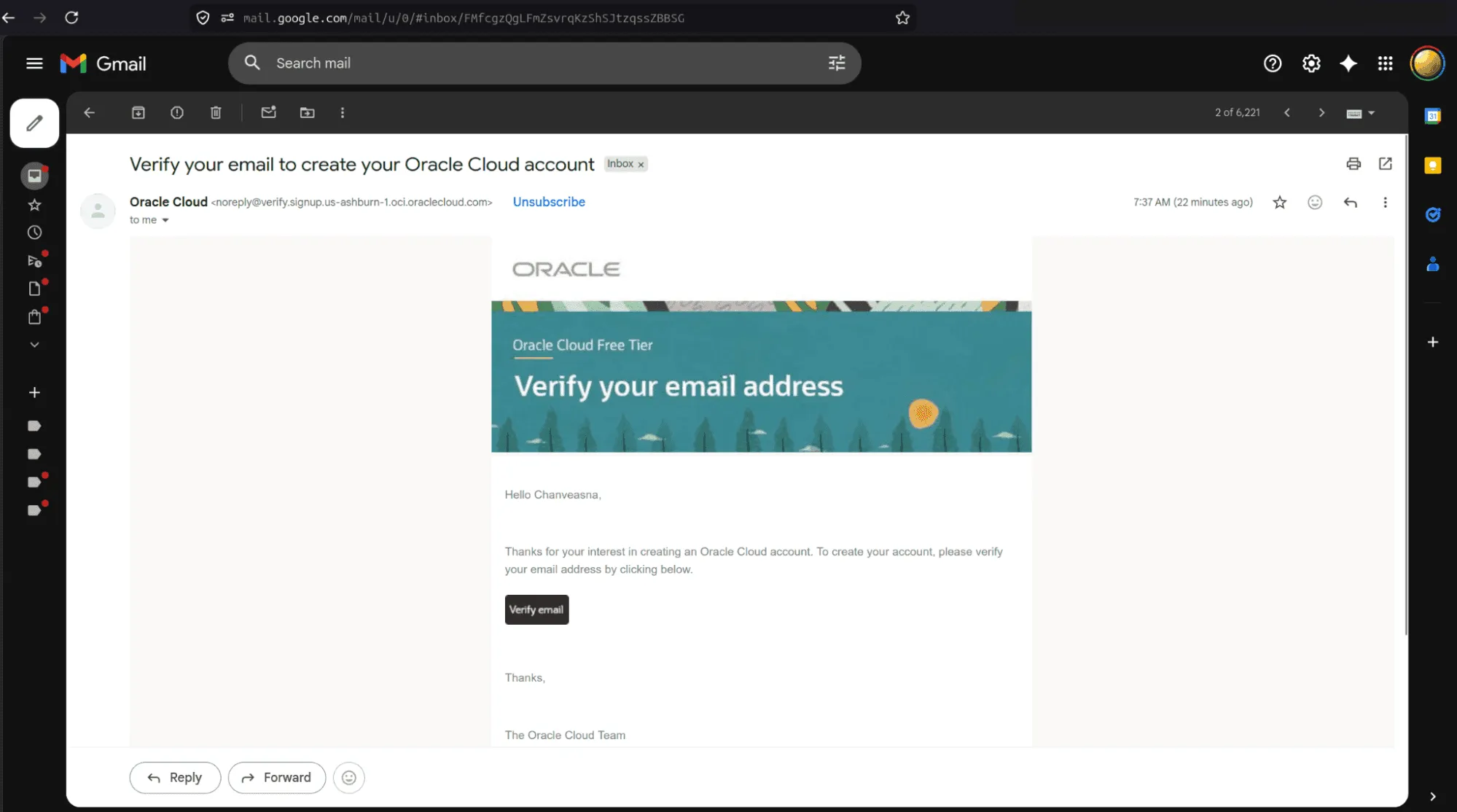This screenshot has height=812, width=1457.
Task: Open Starred in the left sidebar
Action: [34, 205]
